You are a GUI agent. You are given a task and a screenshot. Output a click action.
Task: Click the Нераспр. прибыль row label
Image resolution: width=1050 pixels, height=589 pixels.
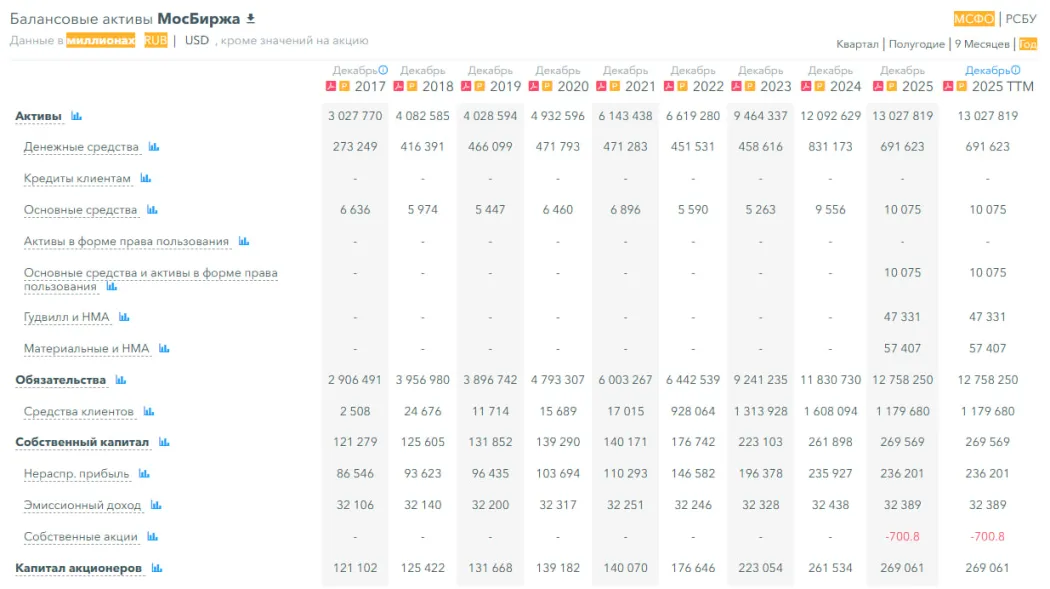[x=75, y=474]
